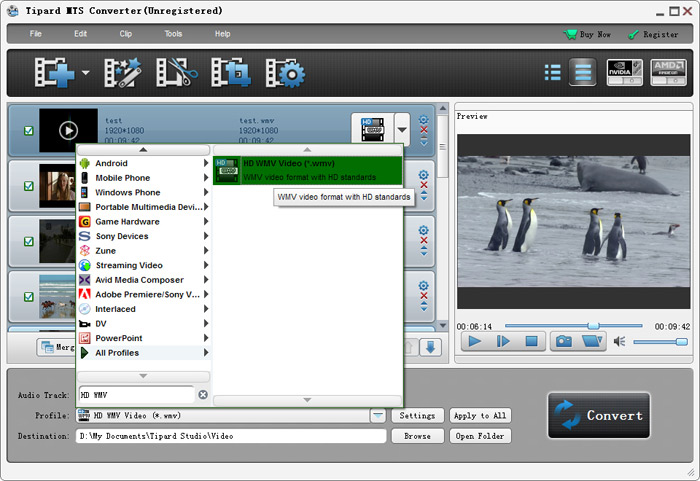Play the test video thumbnail
This screenshot has height=481, width=700.
[x=68, y=130]
